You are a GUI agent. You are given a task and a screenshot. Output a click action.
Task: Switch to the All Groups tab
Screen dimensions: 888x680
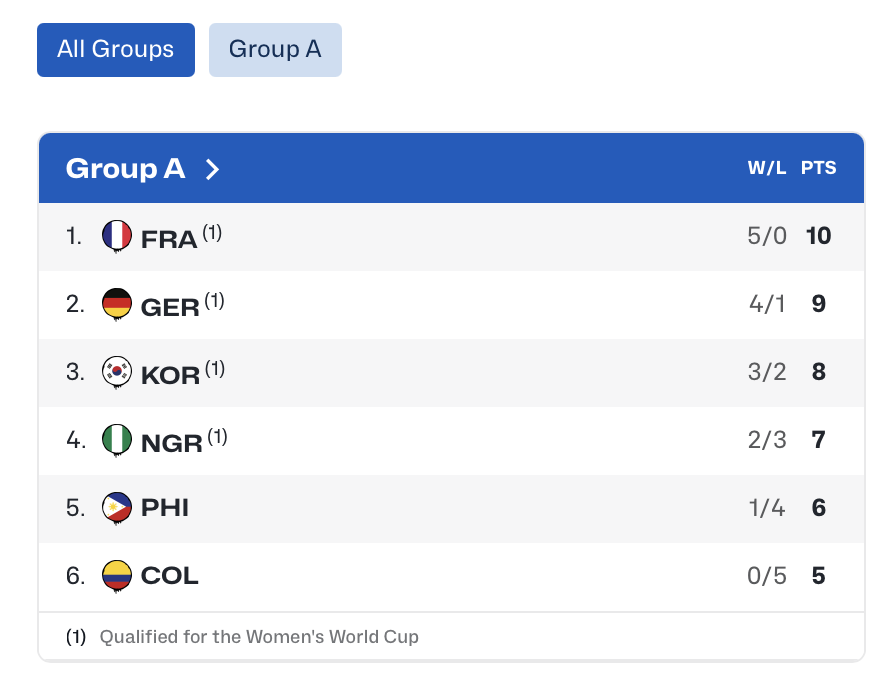point(116,50)
